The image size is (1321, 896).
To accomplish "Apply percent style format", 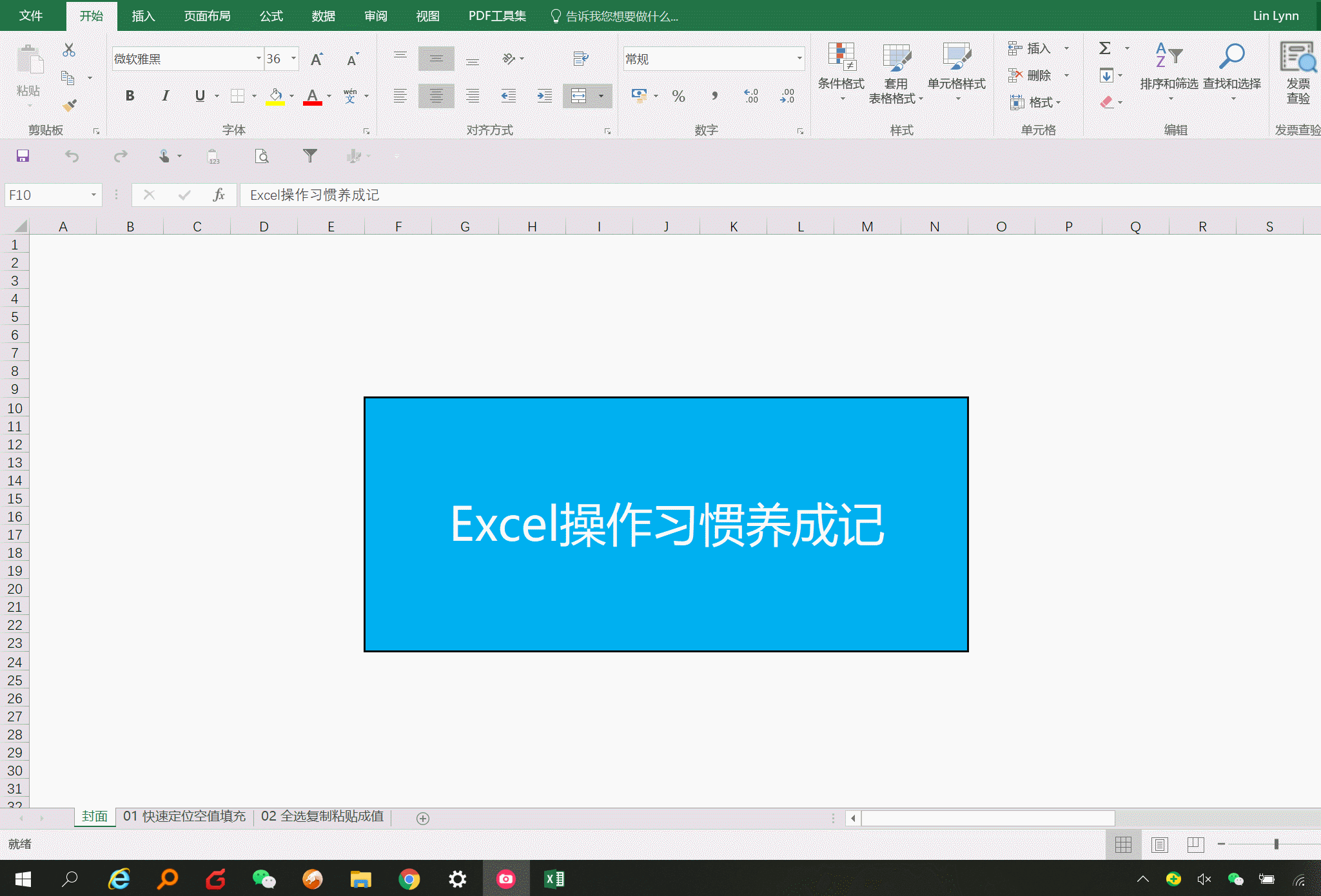I will 678,96.
